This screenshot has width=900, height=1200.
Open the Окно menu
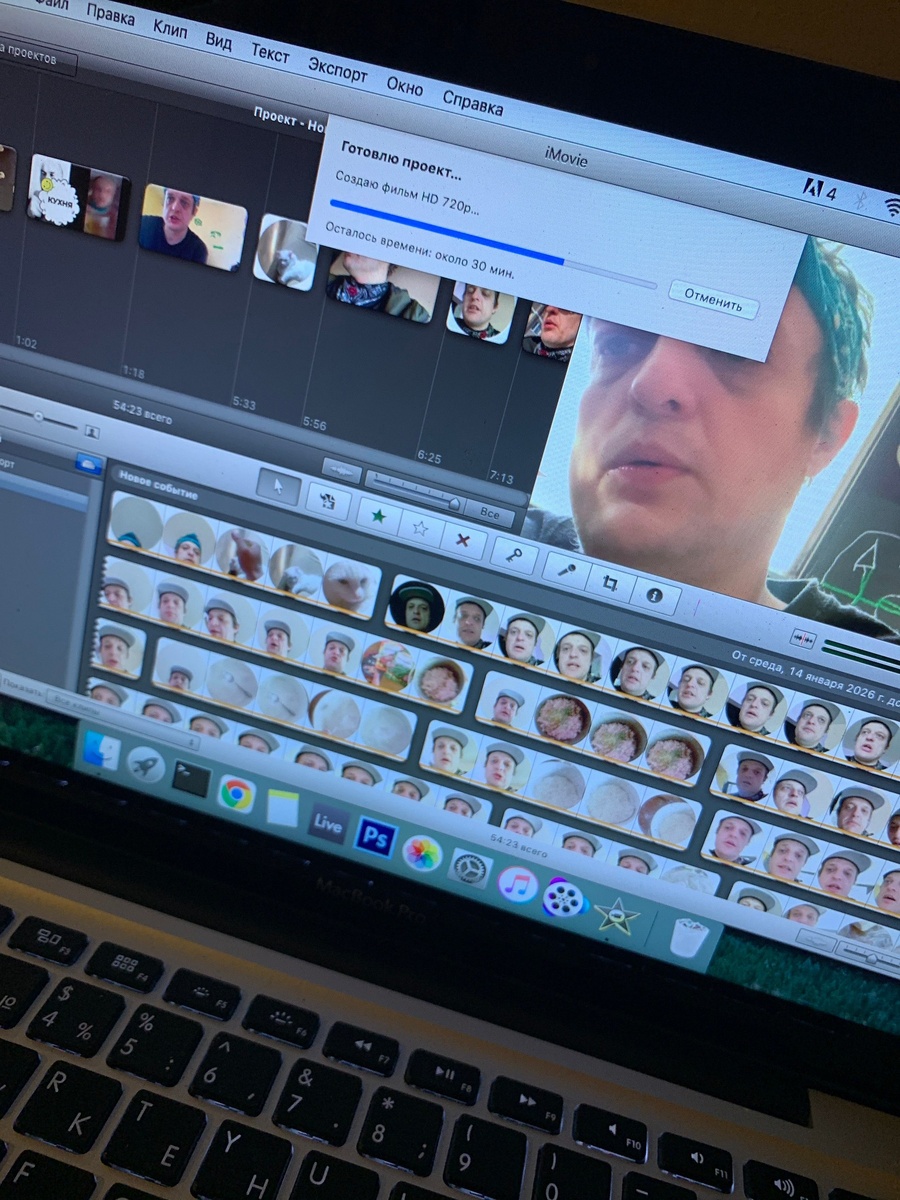405,85
